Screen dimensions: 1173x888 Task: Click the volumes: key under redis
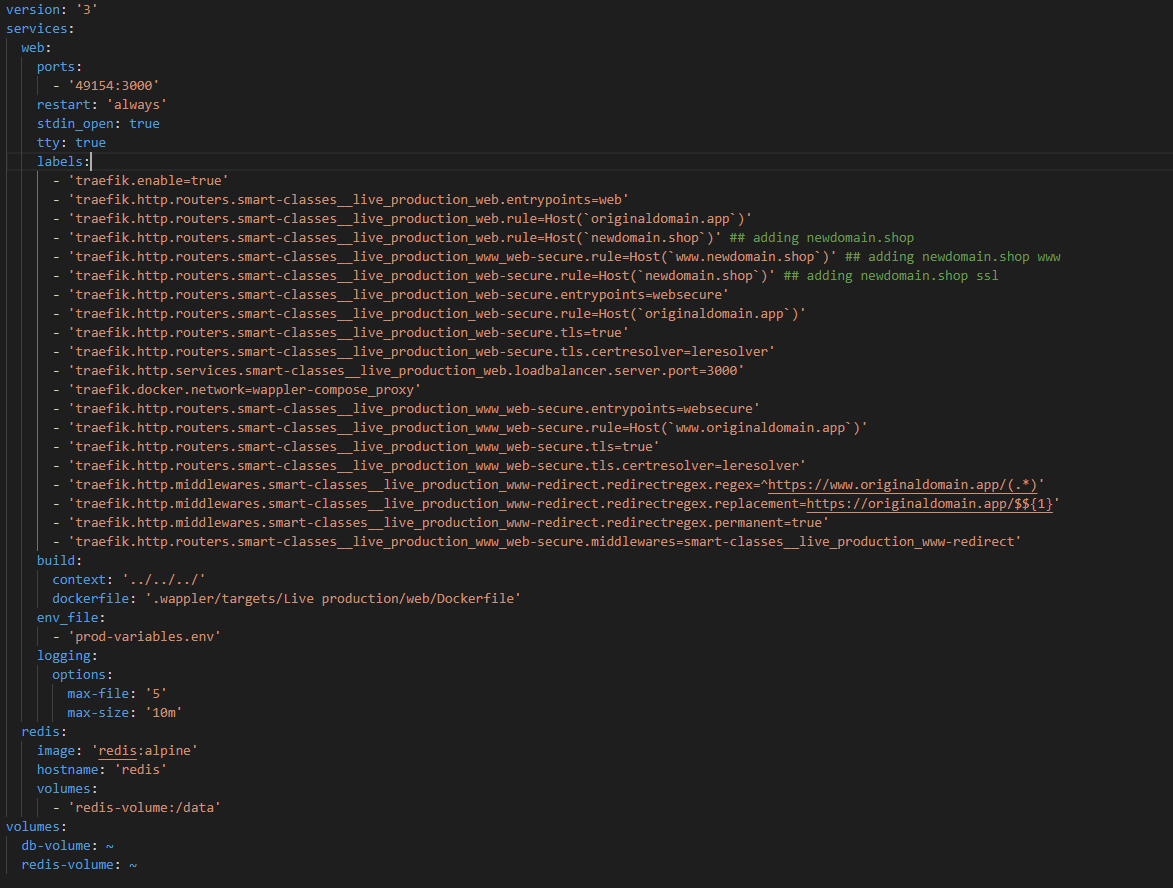pyautogui.click(x=67, y=789)
